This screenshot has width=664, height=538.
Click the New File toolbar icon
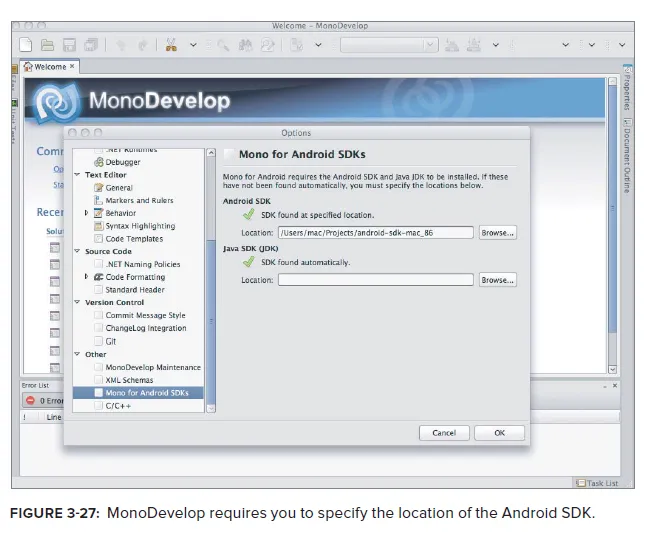pos(26,44)
